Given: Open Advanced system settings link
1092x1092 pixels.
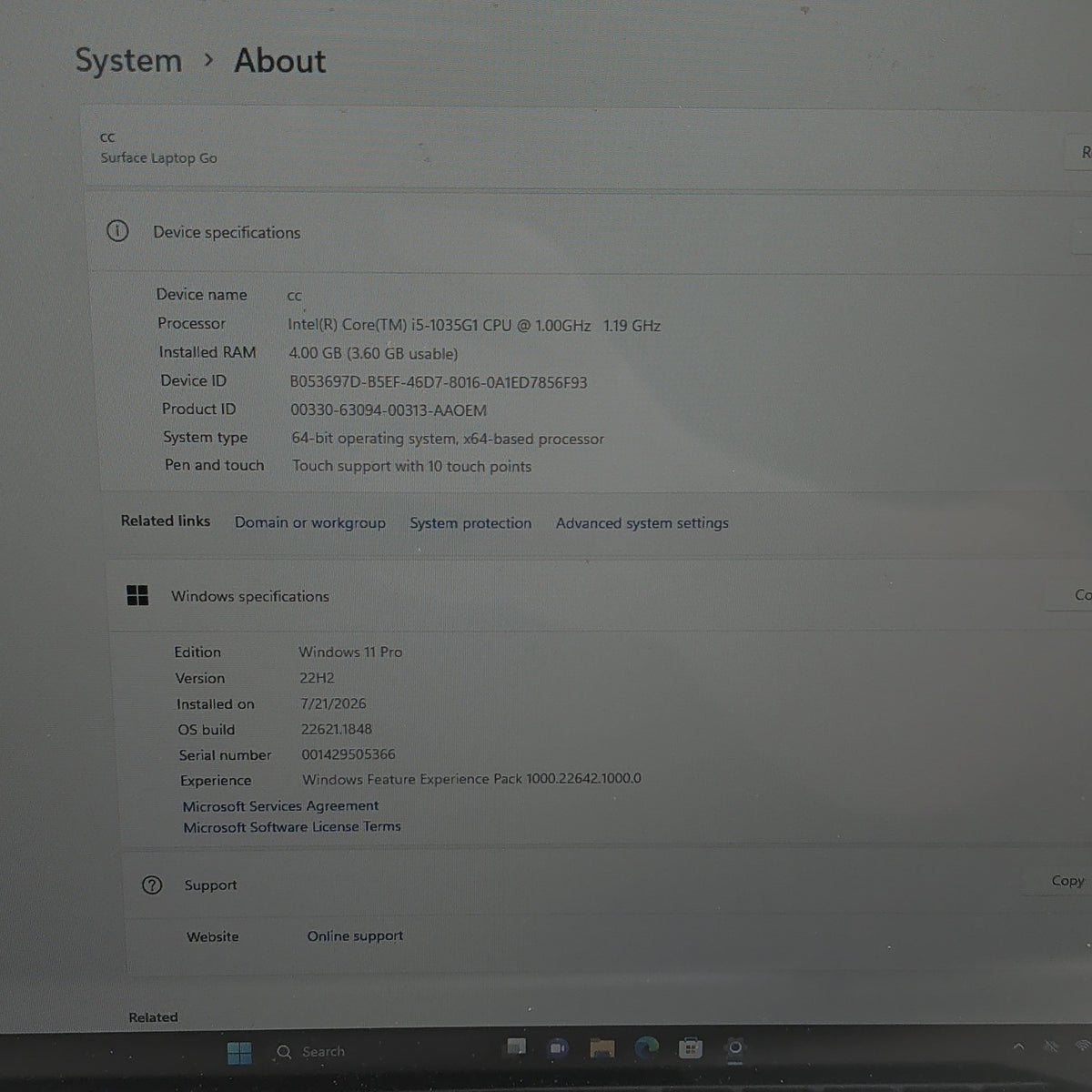Looking at the screenshot, I should tap(642, 523).
